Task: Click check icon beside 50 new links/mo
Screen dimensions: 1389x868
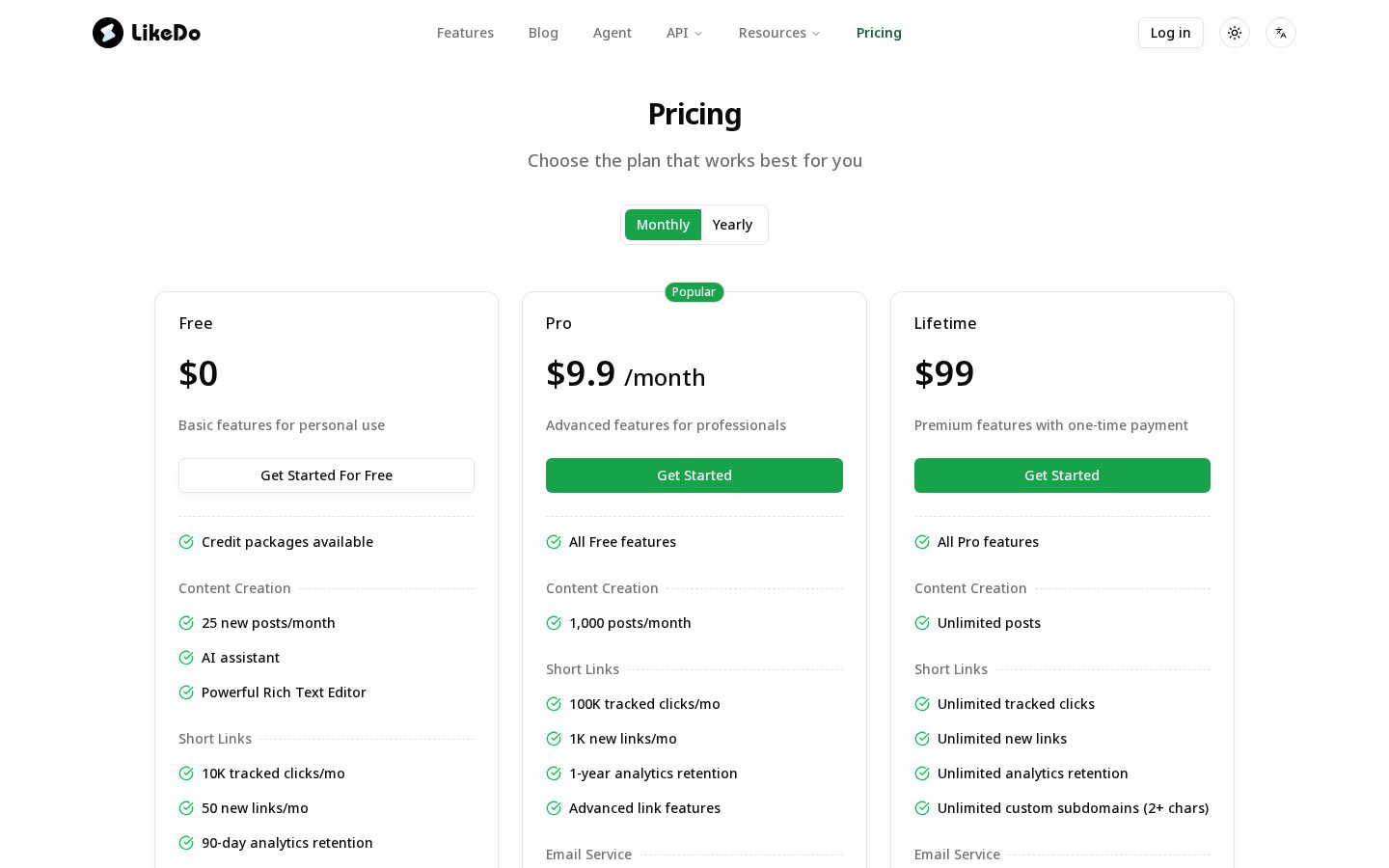Action: 186,808
